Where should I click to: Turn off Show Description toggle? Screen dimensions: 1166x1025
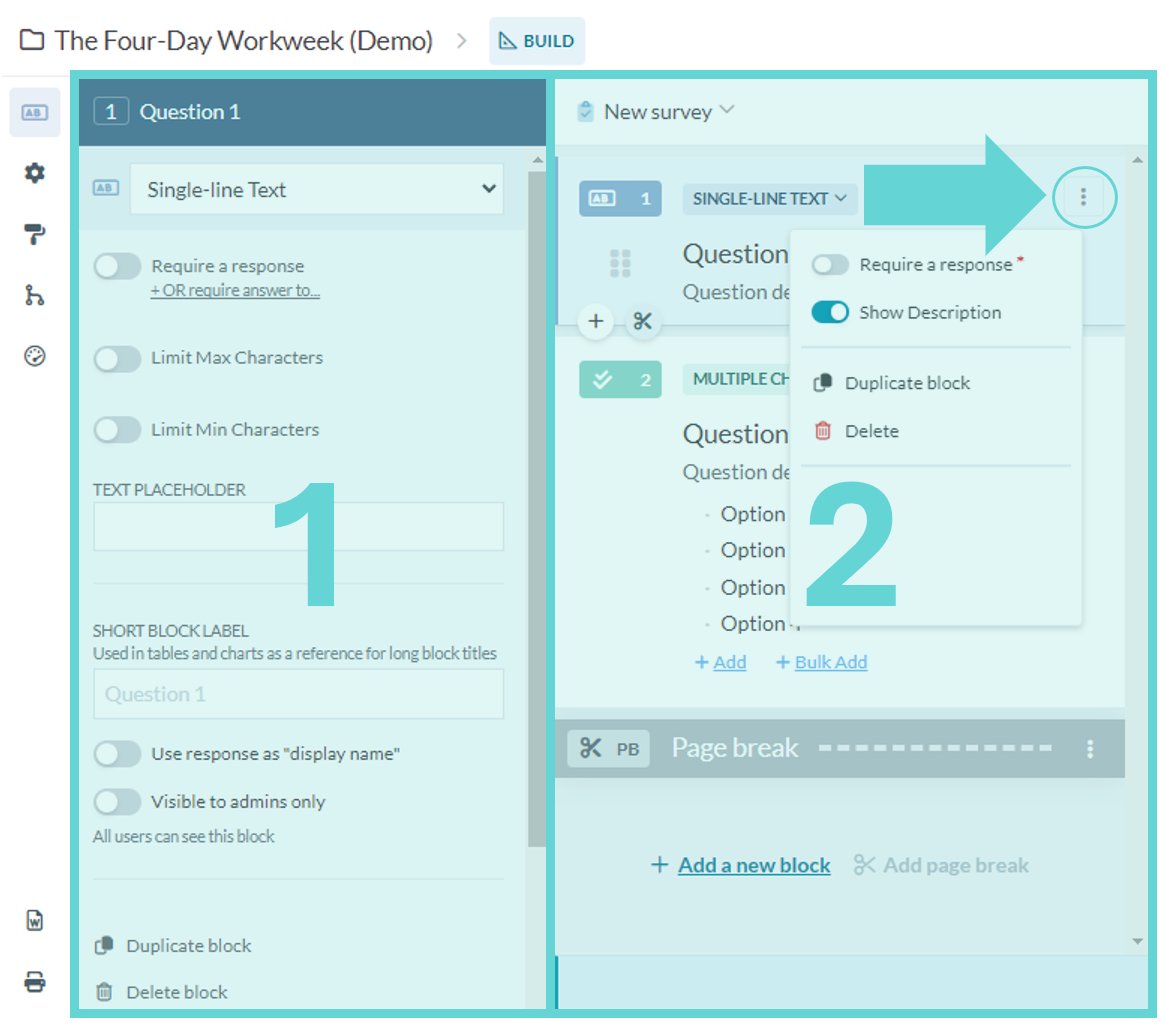(830, 312)
